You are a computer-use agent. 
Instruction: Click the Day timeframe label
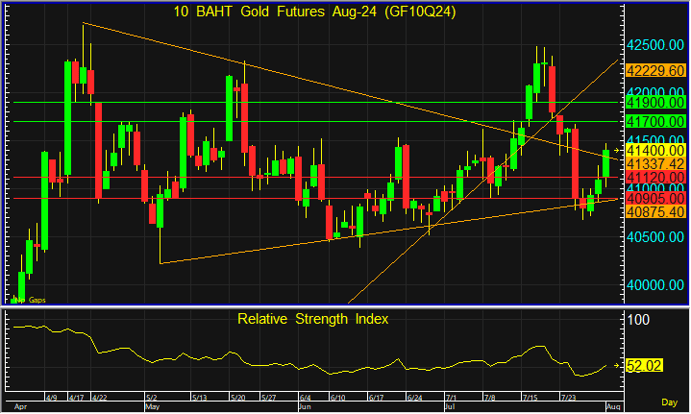click(x=671, y=407)
